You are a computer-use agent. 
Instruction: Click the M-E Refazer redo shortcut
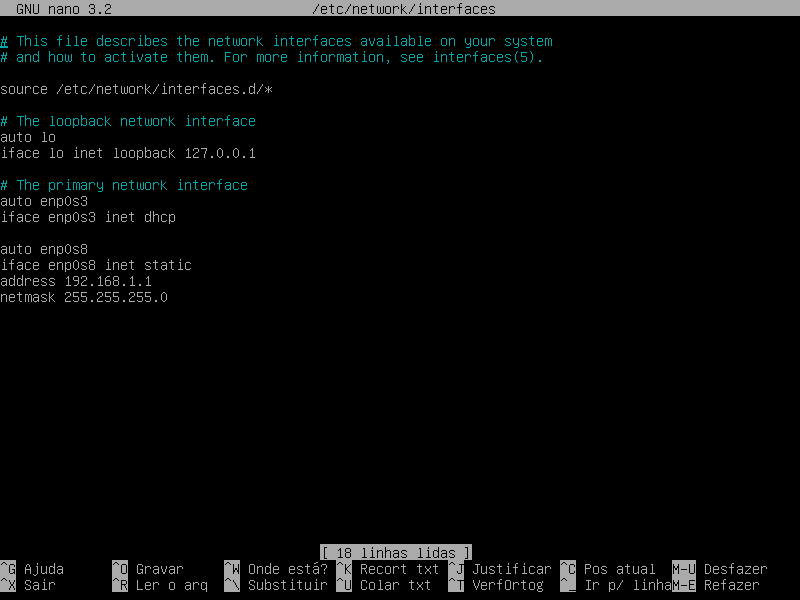(716, 585)
